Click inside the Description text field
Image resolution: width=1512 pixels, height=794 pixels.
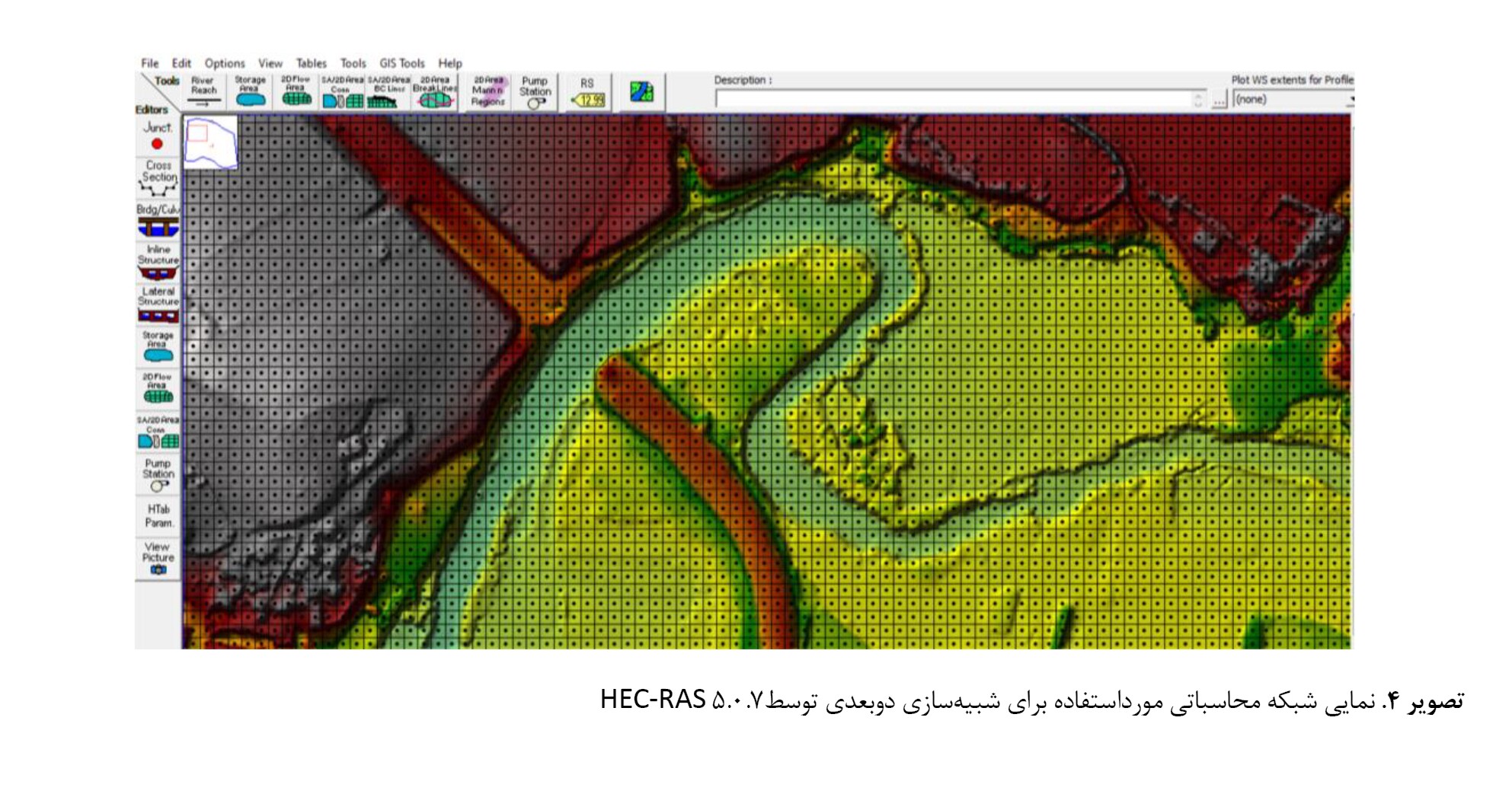click(x=952, y=100)
